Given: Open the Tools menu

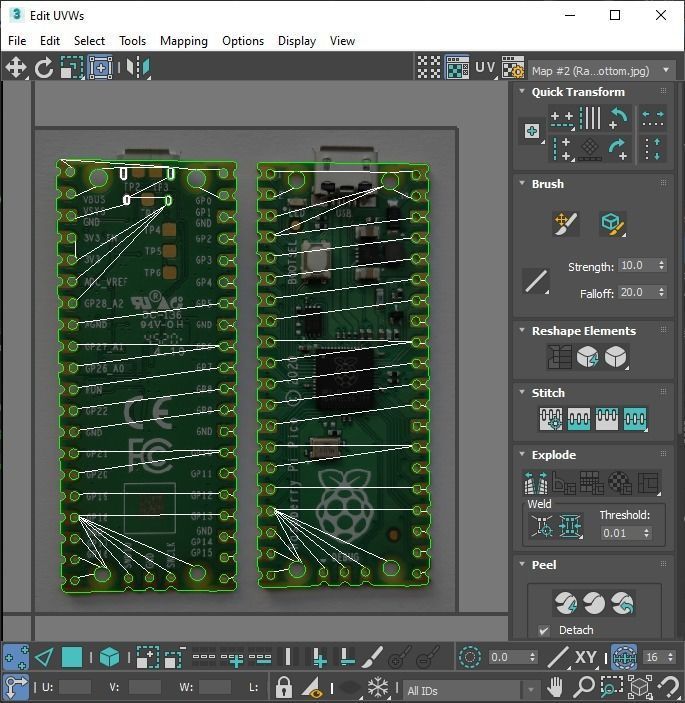Looking at the screenshot, I should point(132,41).
